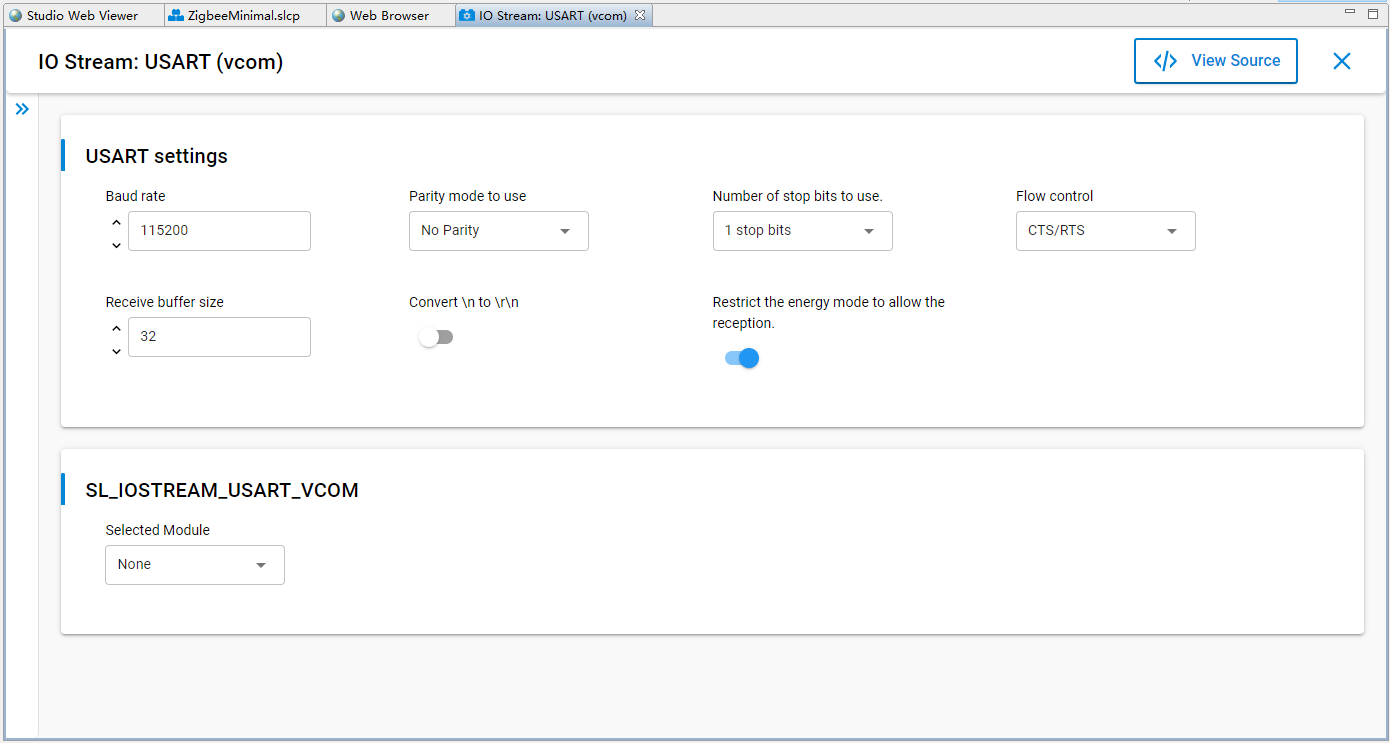
Task: Increase Baud rate with the up arrow
Action: [116, 222]
